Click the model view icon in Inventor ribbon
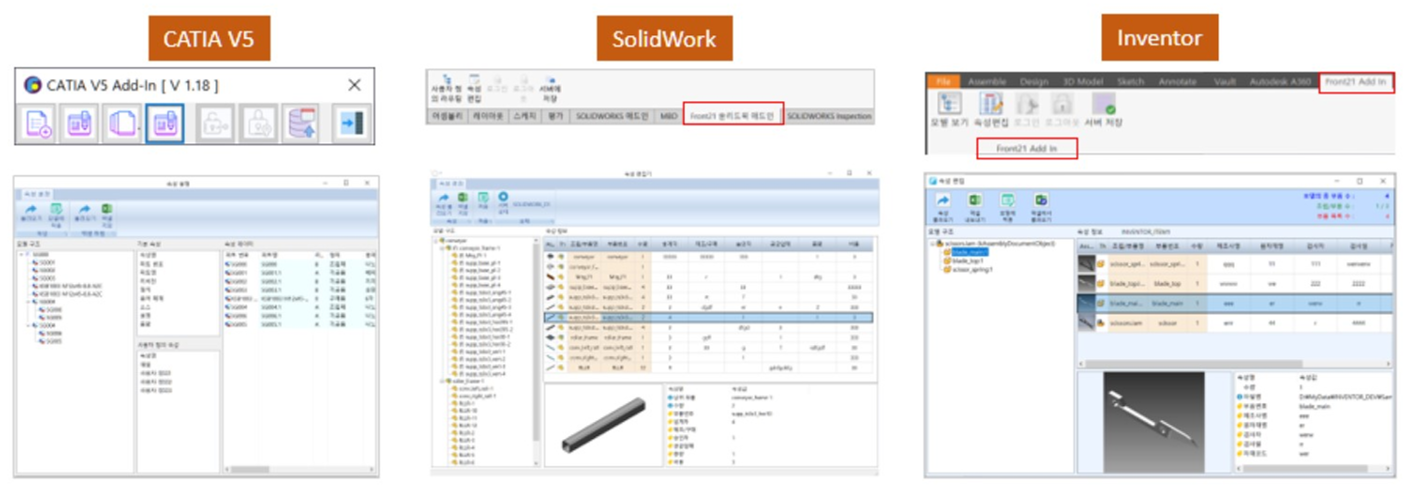 (x=949, y=104)
